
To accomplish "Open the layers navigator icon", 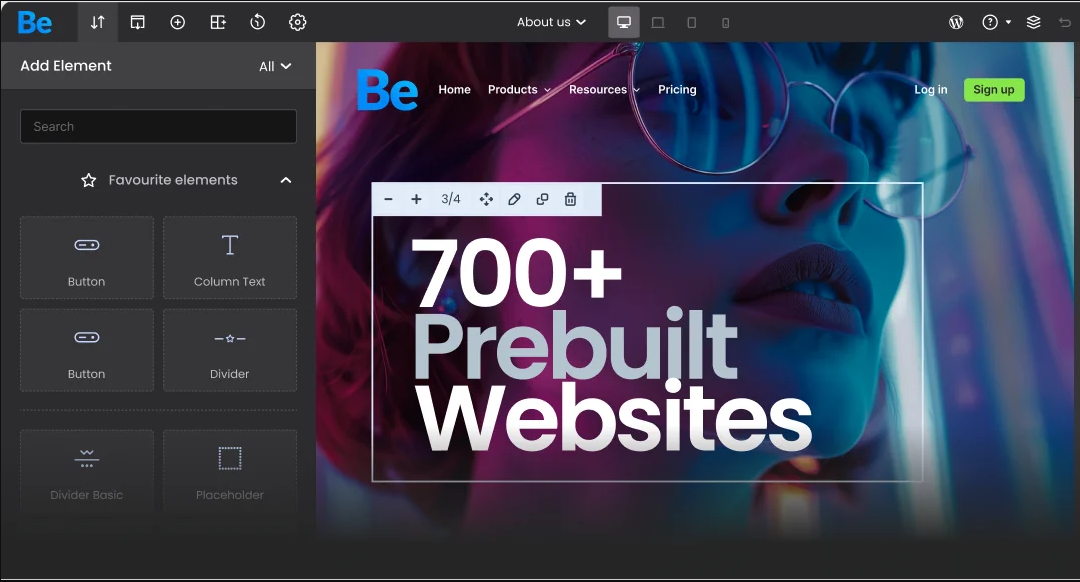I will (x=1034, y=22).
